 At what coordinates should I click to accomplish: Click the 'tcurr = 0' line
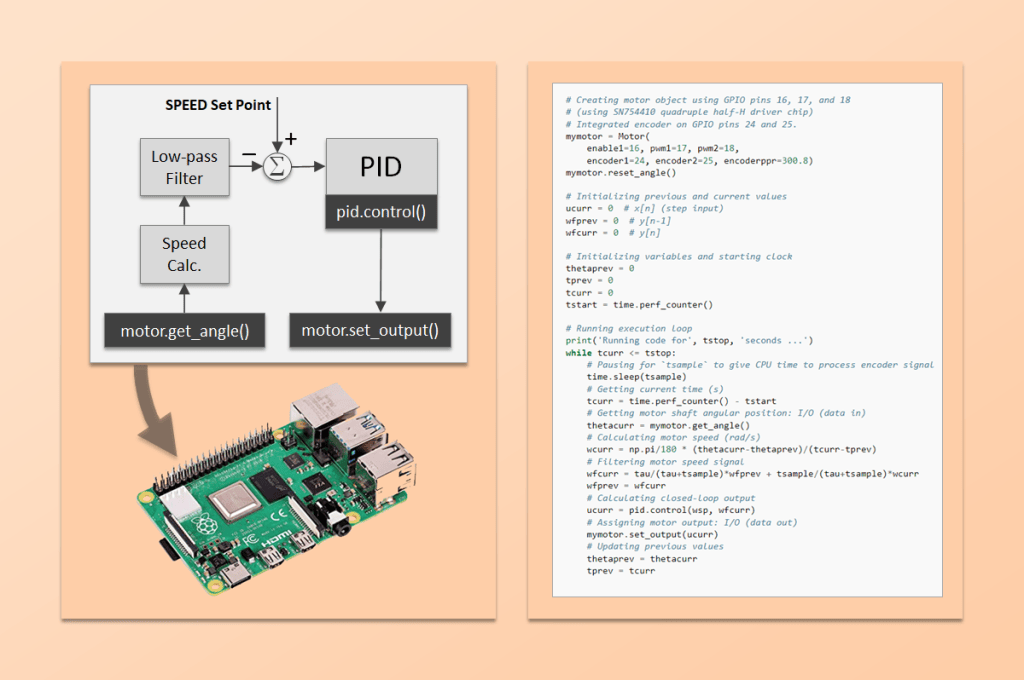589,293
